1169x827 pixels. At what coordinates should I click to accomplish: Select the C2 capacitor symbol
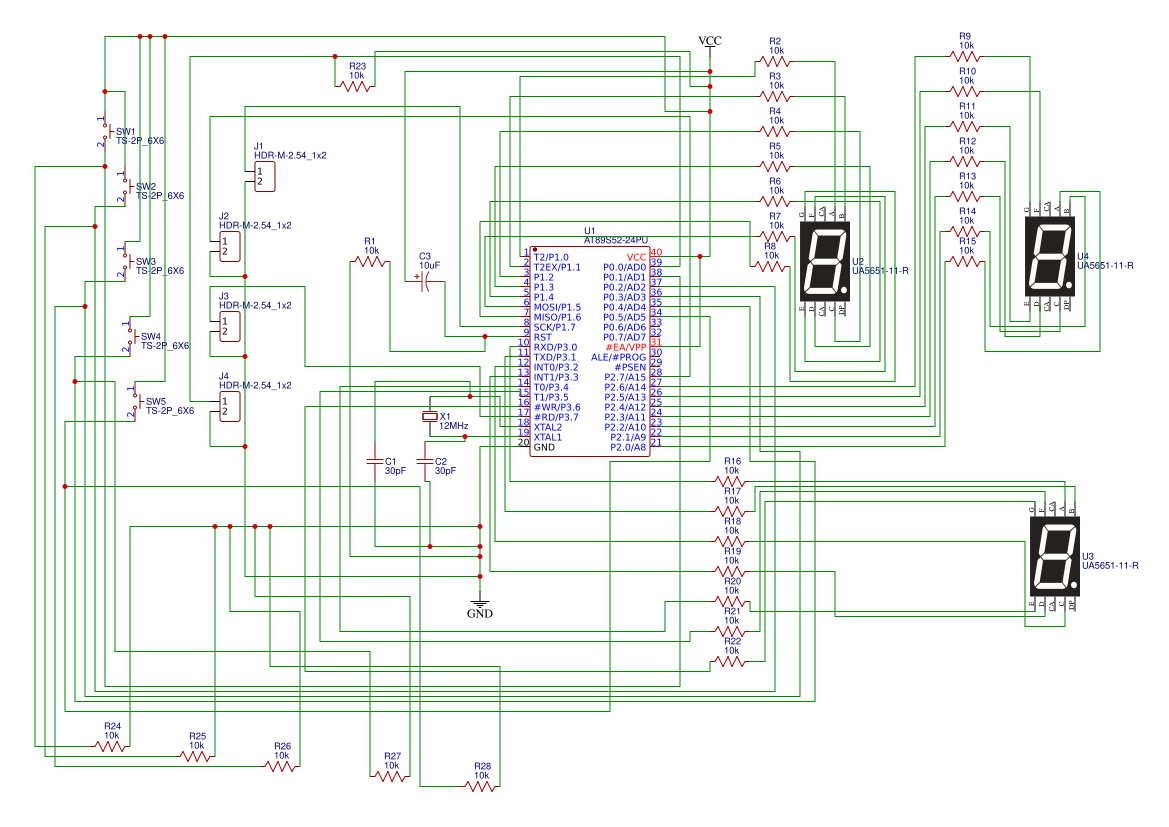point(425,462)
